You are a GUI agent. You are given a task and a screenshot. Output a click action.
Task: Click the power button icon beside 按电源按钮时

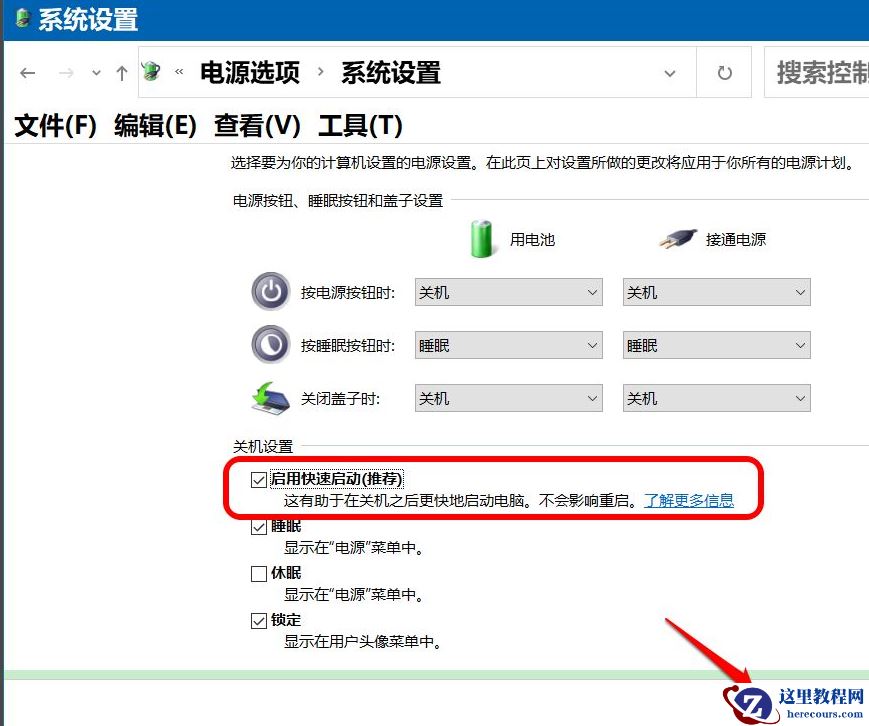click(271, 291)
